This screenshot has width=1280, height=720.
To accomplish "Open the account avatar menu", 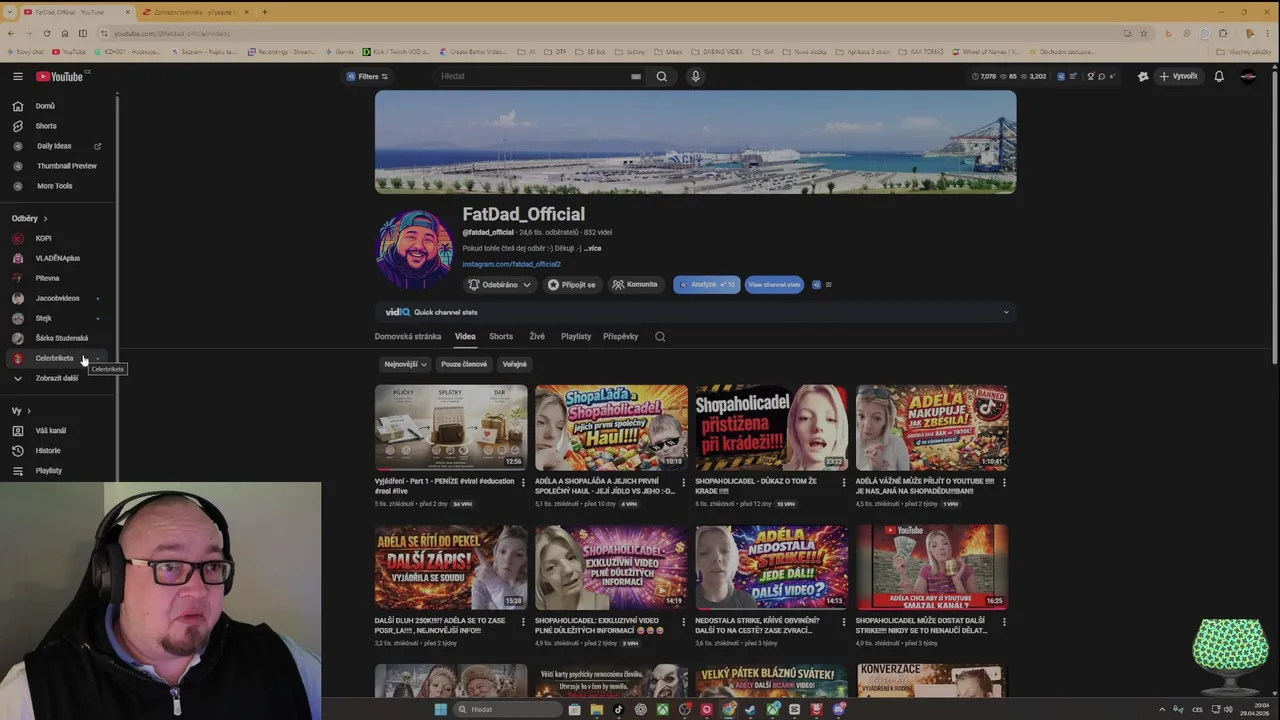I will tap(1248, 76).
